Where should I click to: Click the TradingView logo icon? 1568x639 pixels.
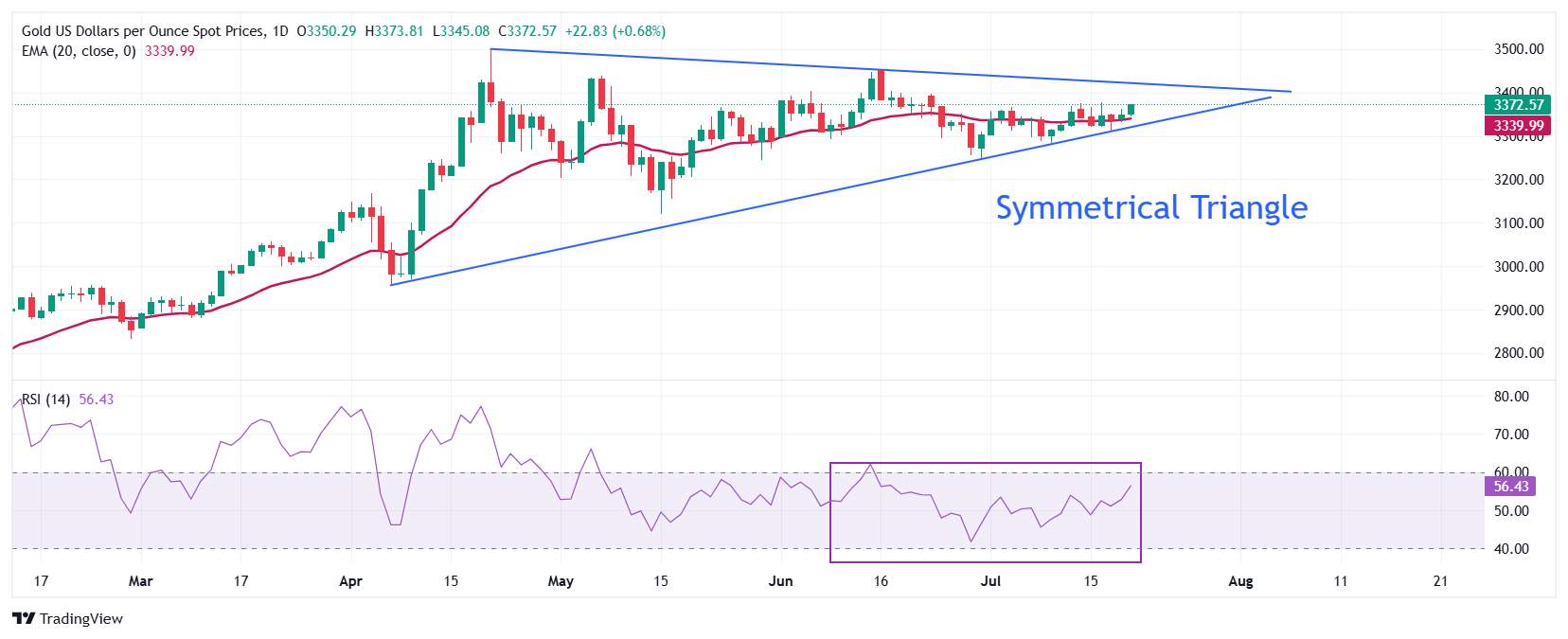coord(24,619)
